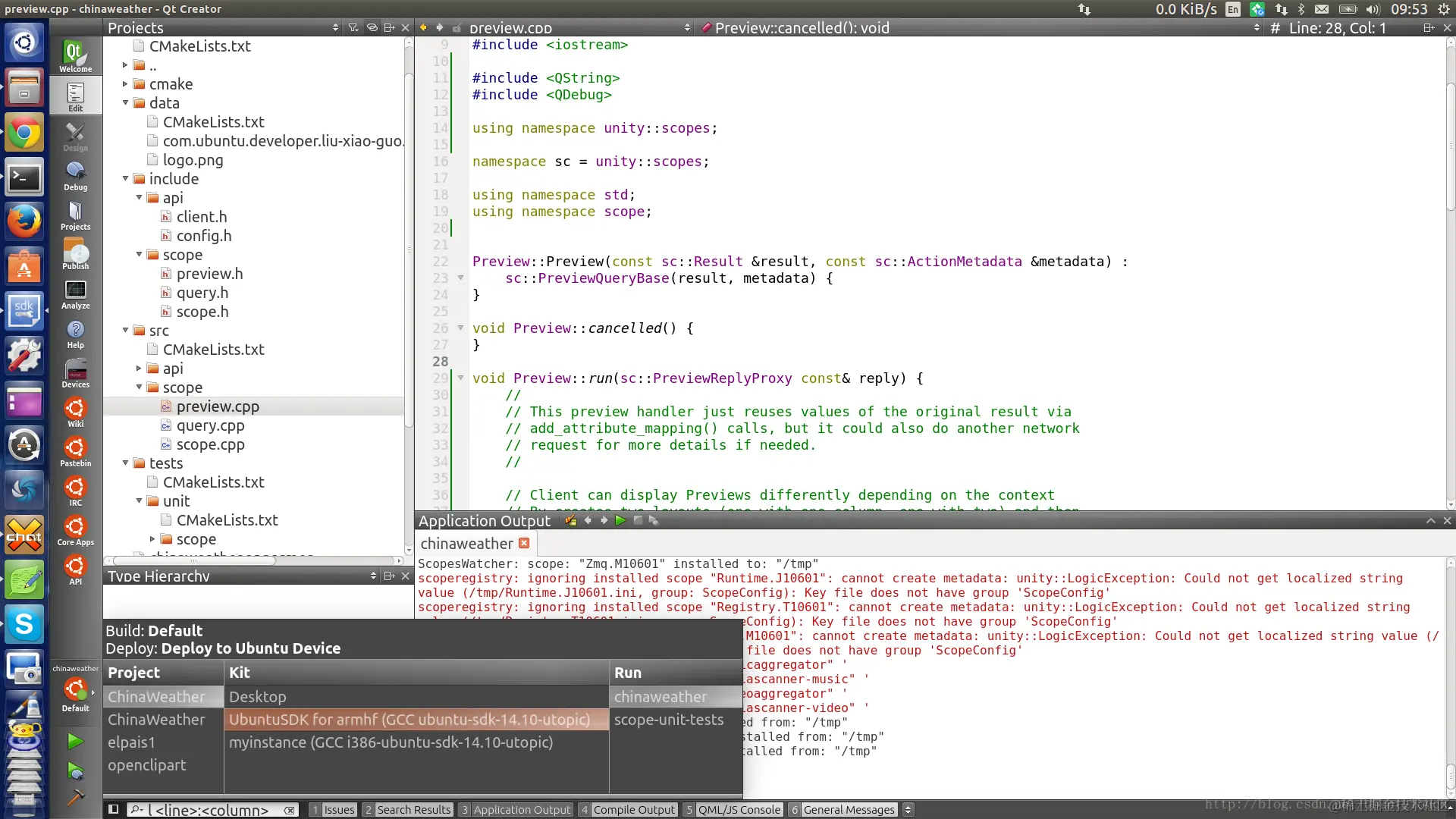
Task: Open the Welcome mode
Action: click(x=75, y=56)
